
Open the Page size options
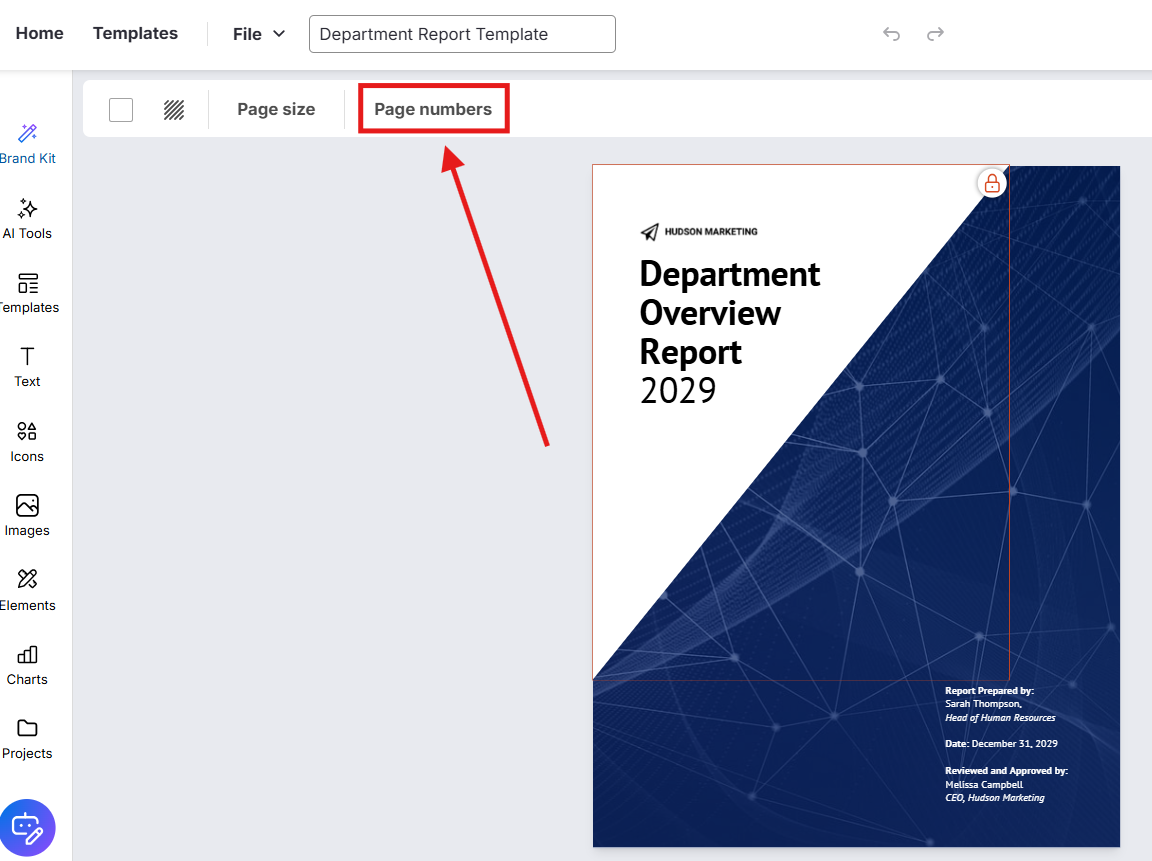(x=276, y=110)
